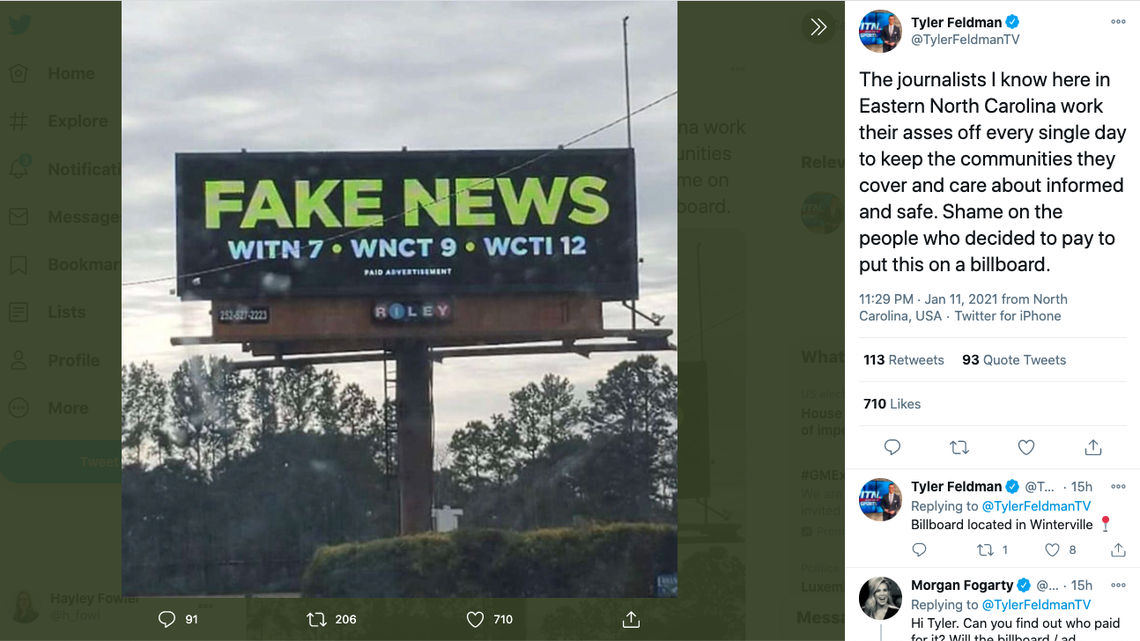The height and width of the screenshot is (641, 1140).
Task: View the 93 Quote Tweets
Action: [x=1015, y=360]
